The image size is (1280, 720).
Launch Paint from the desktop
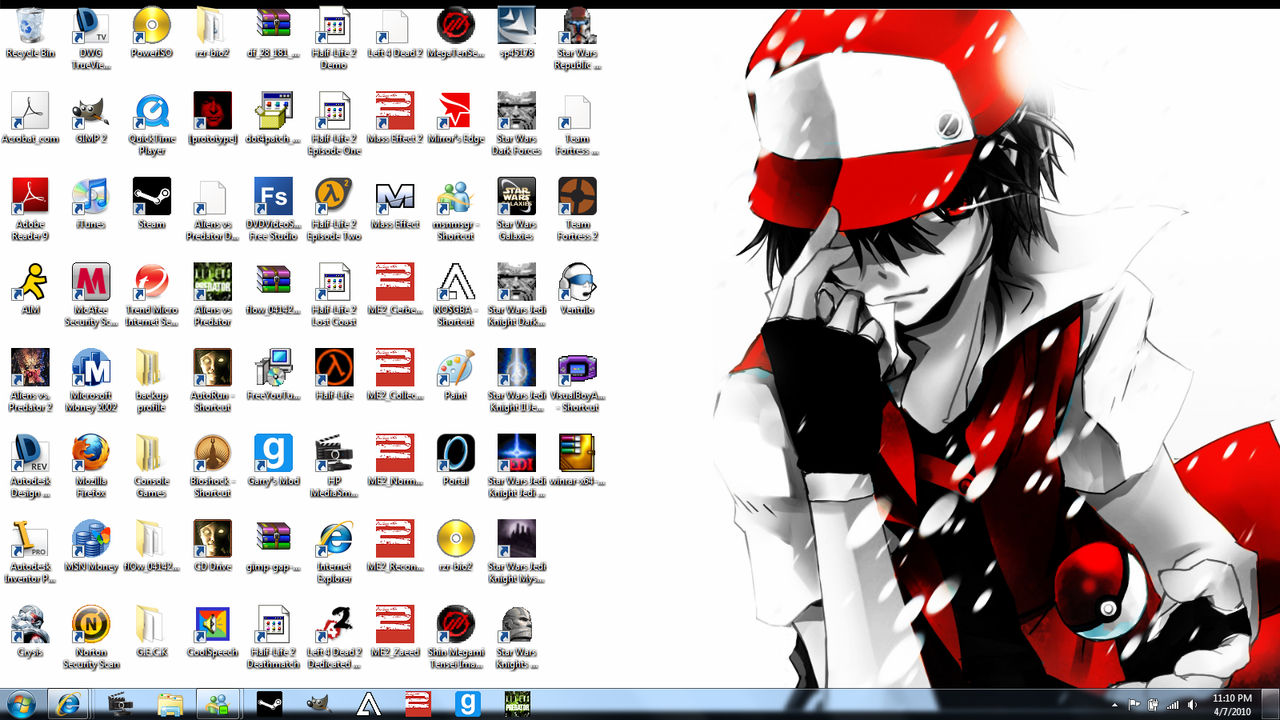point(455,375)
